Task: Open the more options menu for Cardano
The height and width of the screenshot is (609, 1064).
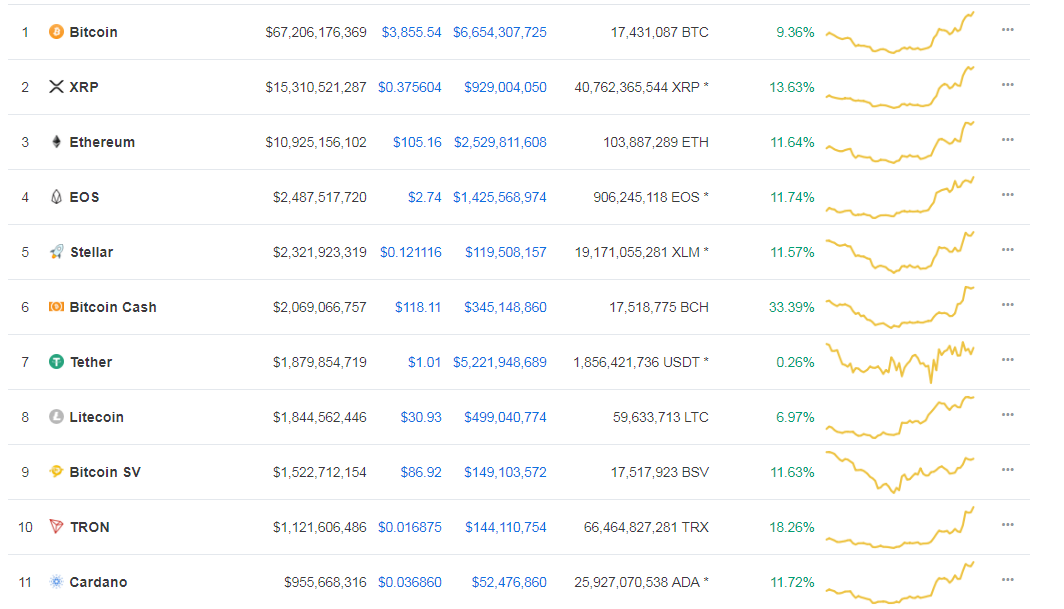Action: pyautogui.click(x=1008, y=580)
